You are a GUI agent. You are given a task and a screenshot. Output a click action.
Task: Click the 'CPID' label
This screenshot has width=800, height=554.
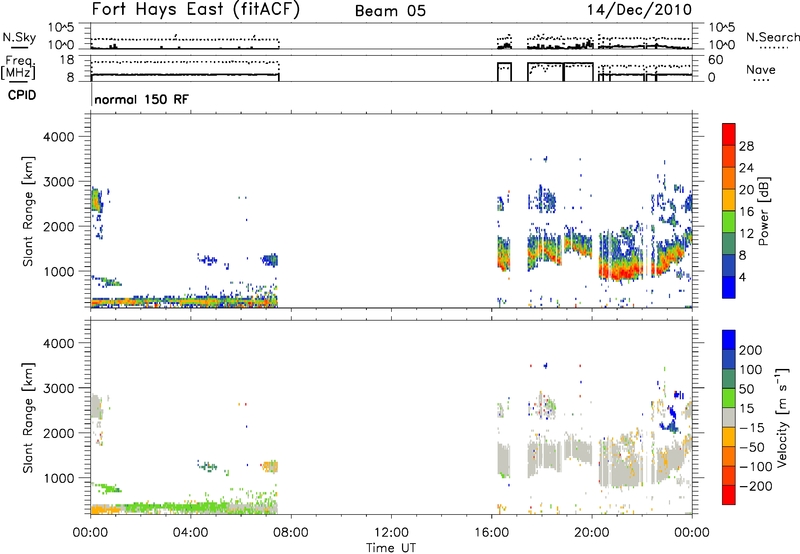click(22, 95)
